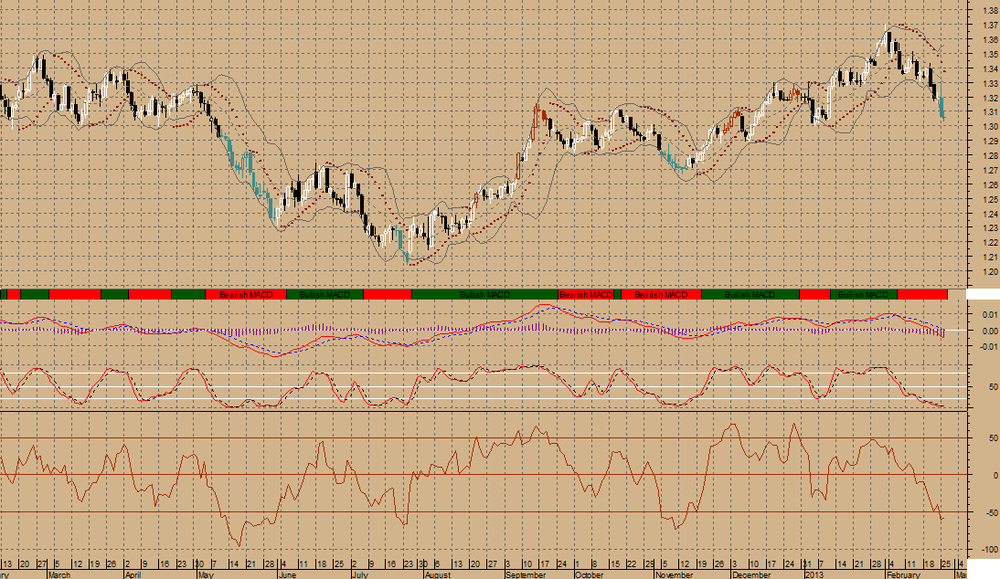This screenshot has height=579, width=1000.
Task: Select the -0.01 value on the MACD scale
Action: coord(990,347)
